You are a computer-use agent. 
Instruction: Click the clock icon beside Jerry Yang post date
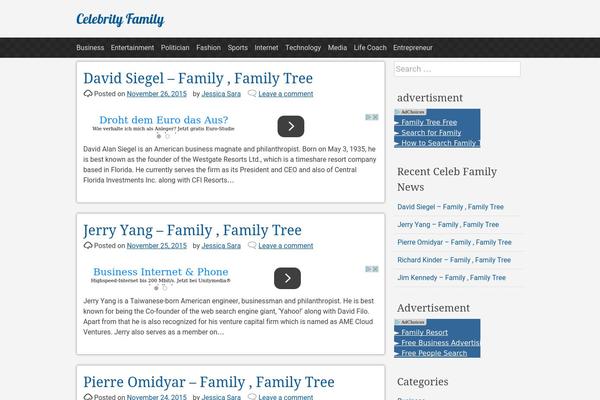point(88,245)
